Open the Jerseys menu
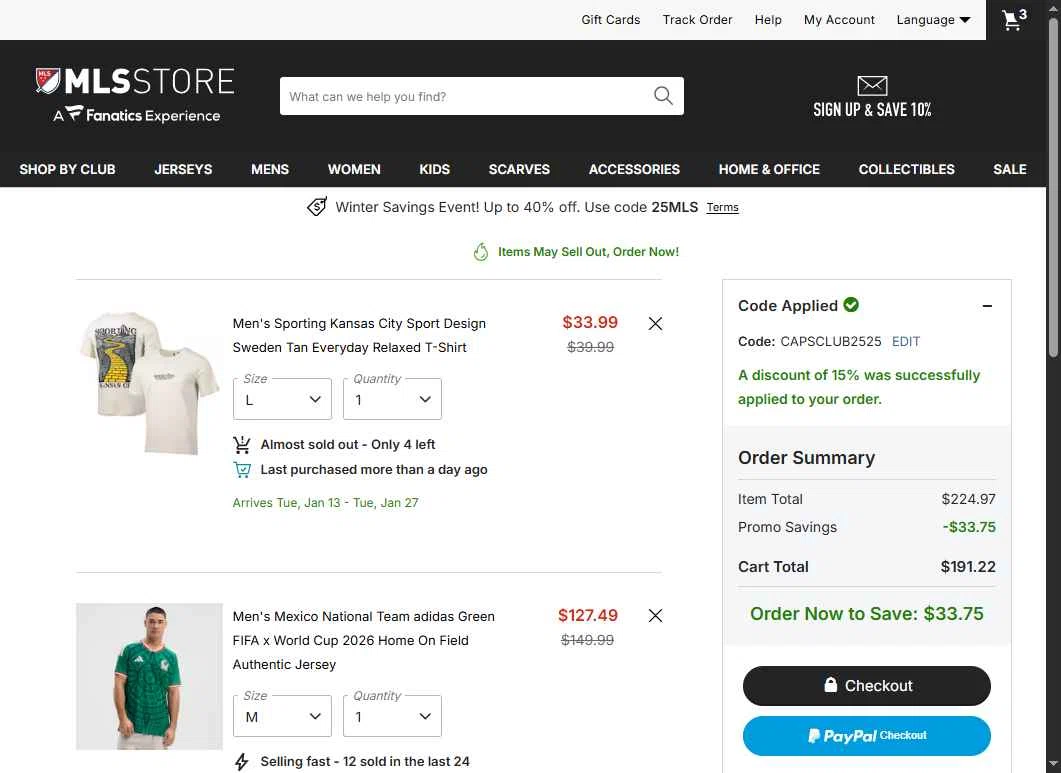Screen dimensions: 1061x773 (x=183, y=169)
